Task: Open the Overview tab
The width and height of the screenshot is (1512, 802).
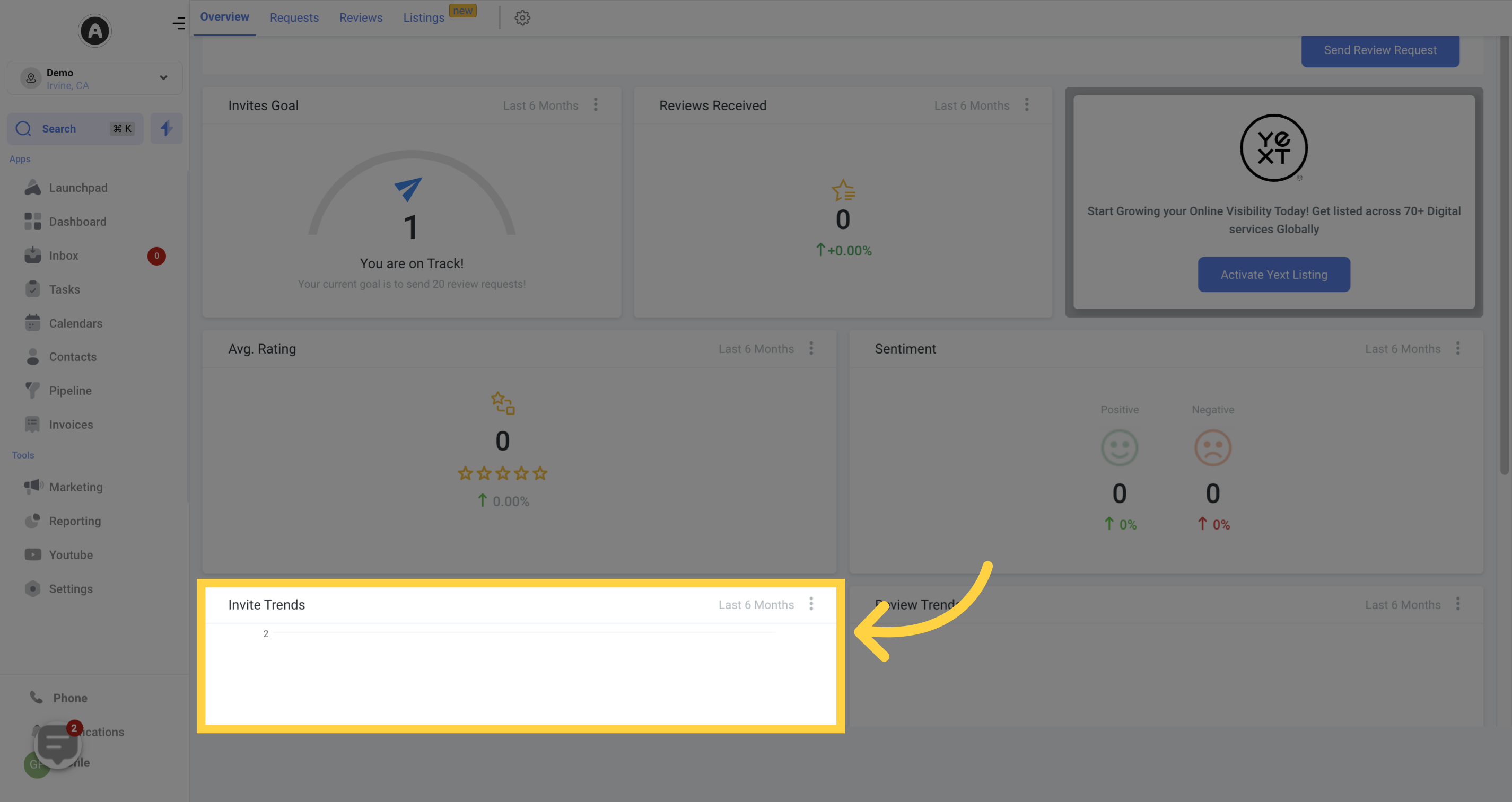Action: (x=224, y=17)
